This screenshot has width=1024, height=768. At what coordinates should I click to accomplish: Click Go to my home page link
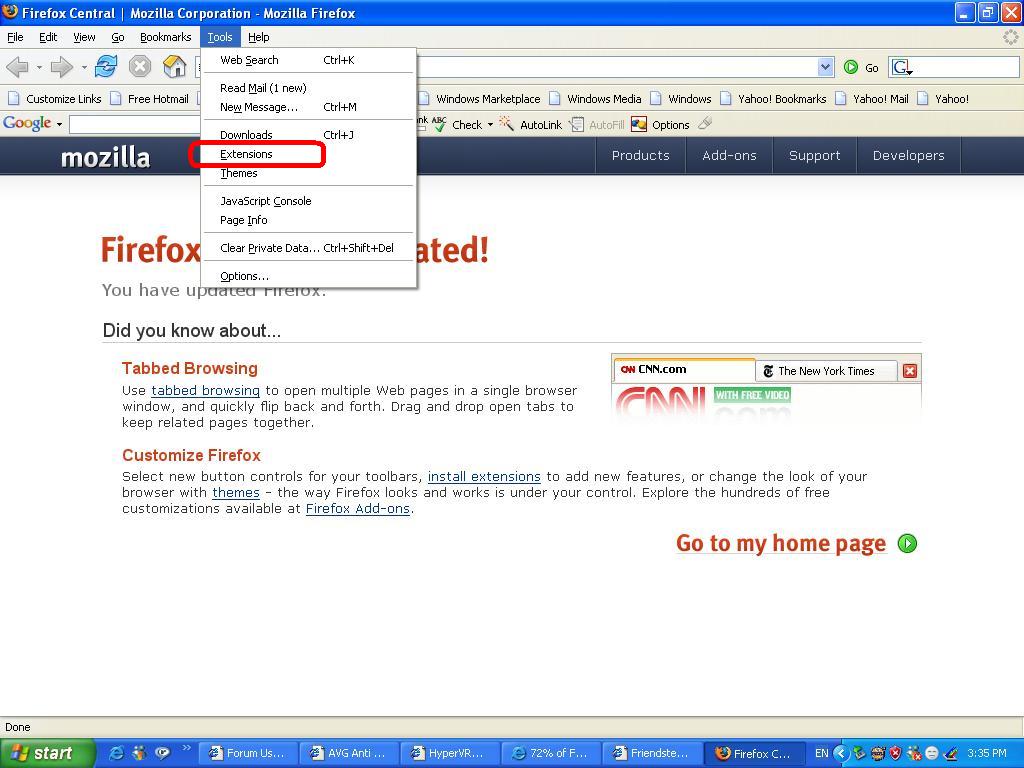coord(781,543)
